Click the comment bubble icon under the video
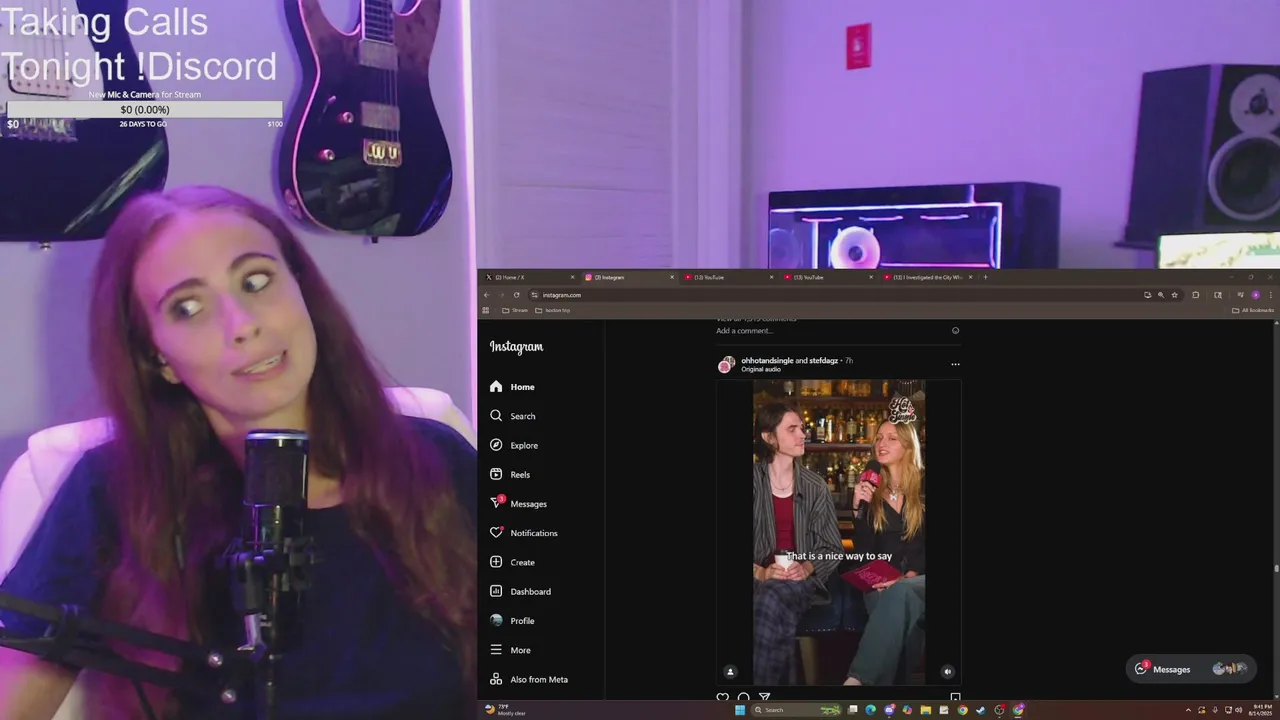Image resolution: width=1280 pixels, height=720 pixels. (x=743, y=697)
